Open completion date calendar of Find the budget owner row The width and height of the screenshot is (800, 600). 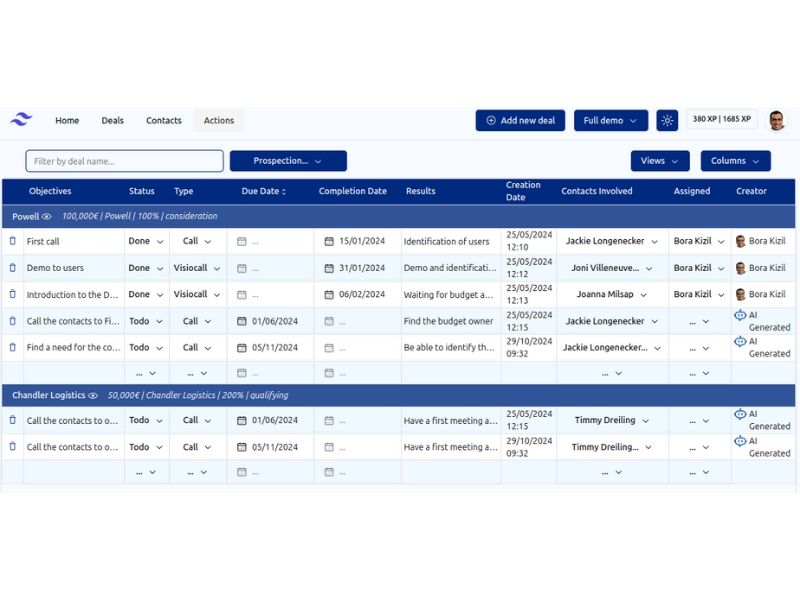329,321
